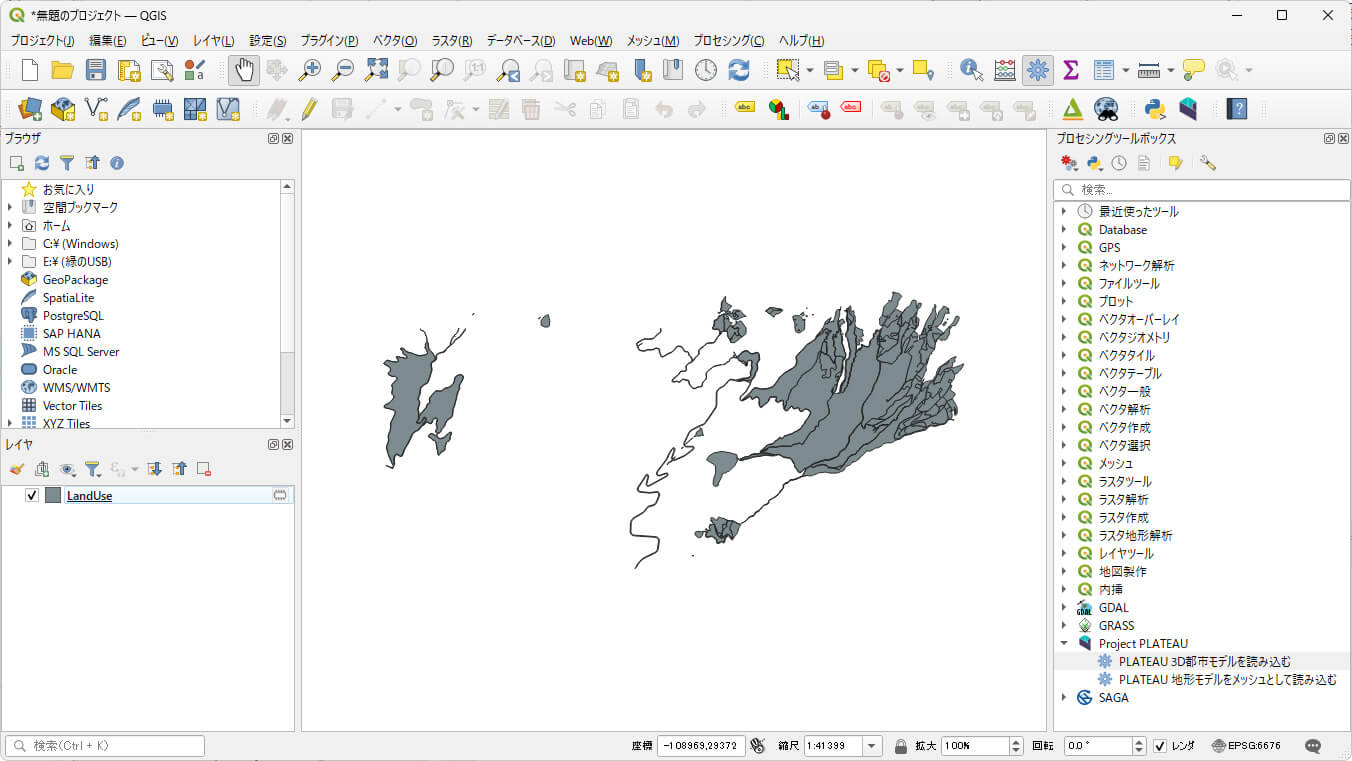Viewport: 1352px width, 761px height.
Task: Click the LandUse layer color swatch
Action: pyautogui.click(x=53, y=496)
